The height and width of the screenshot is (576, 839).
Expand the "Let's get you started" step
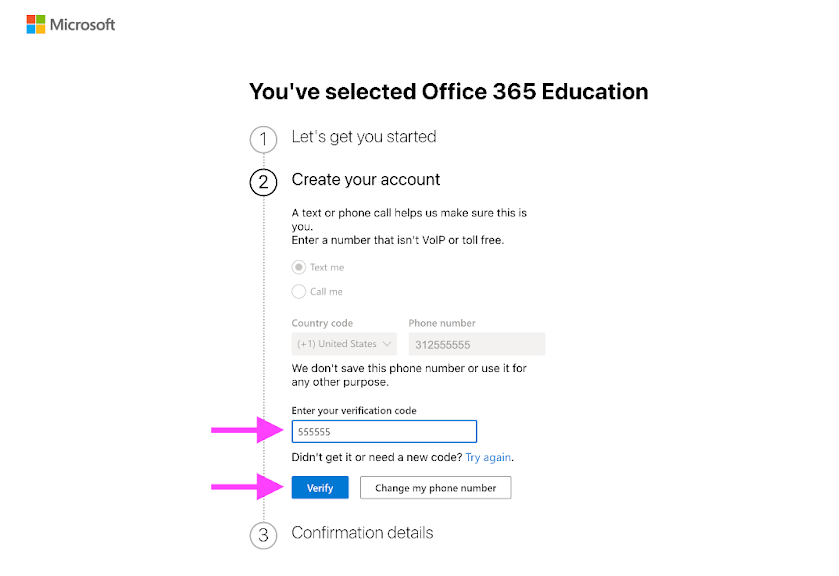pyautogui.click(x=363, y=136)
